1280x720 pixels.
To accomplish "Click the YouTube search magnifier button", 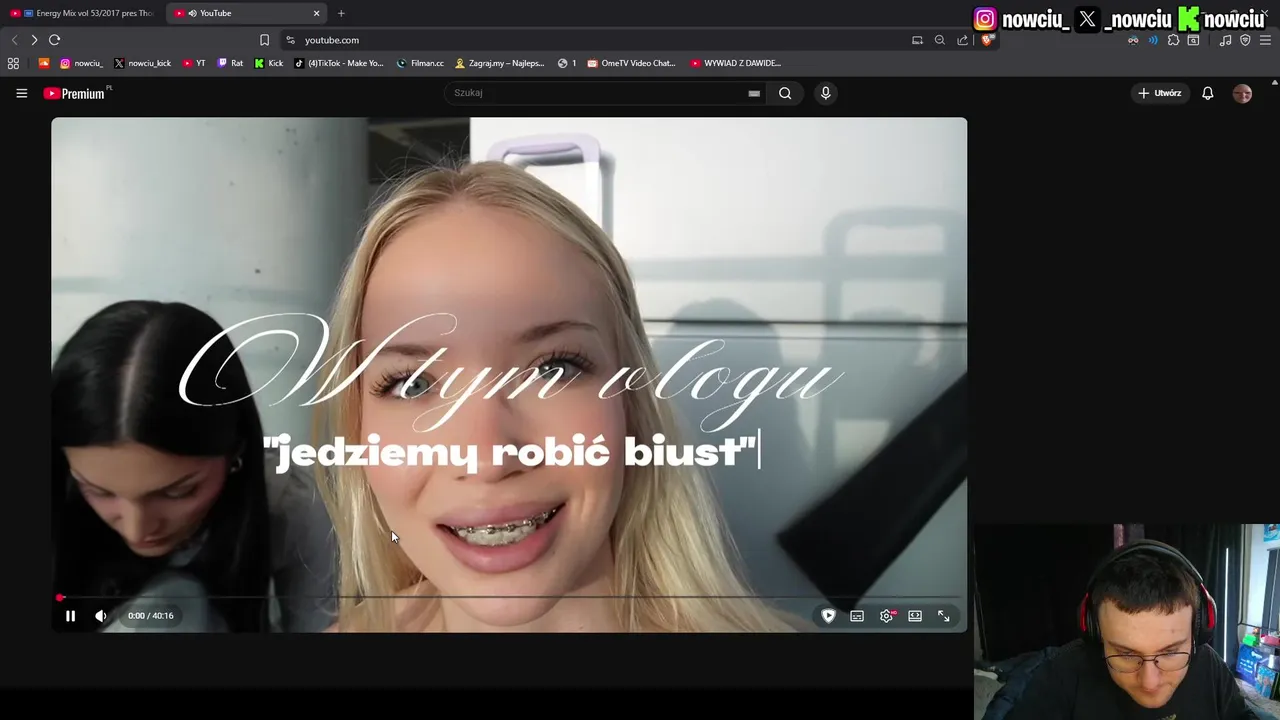I will [x=785, y=93].
